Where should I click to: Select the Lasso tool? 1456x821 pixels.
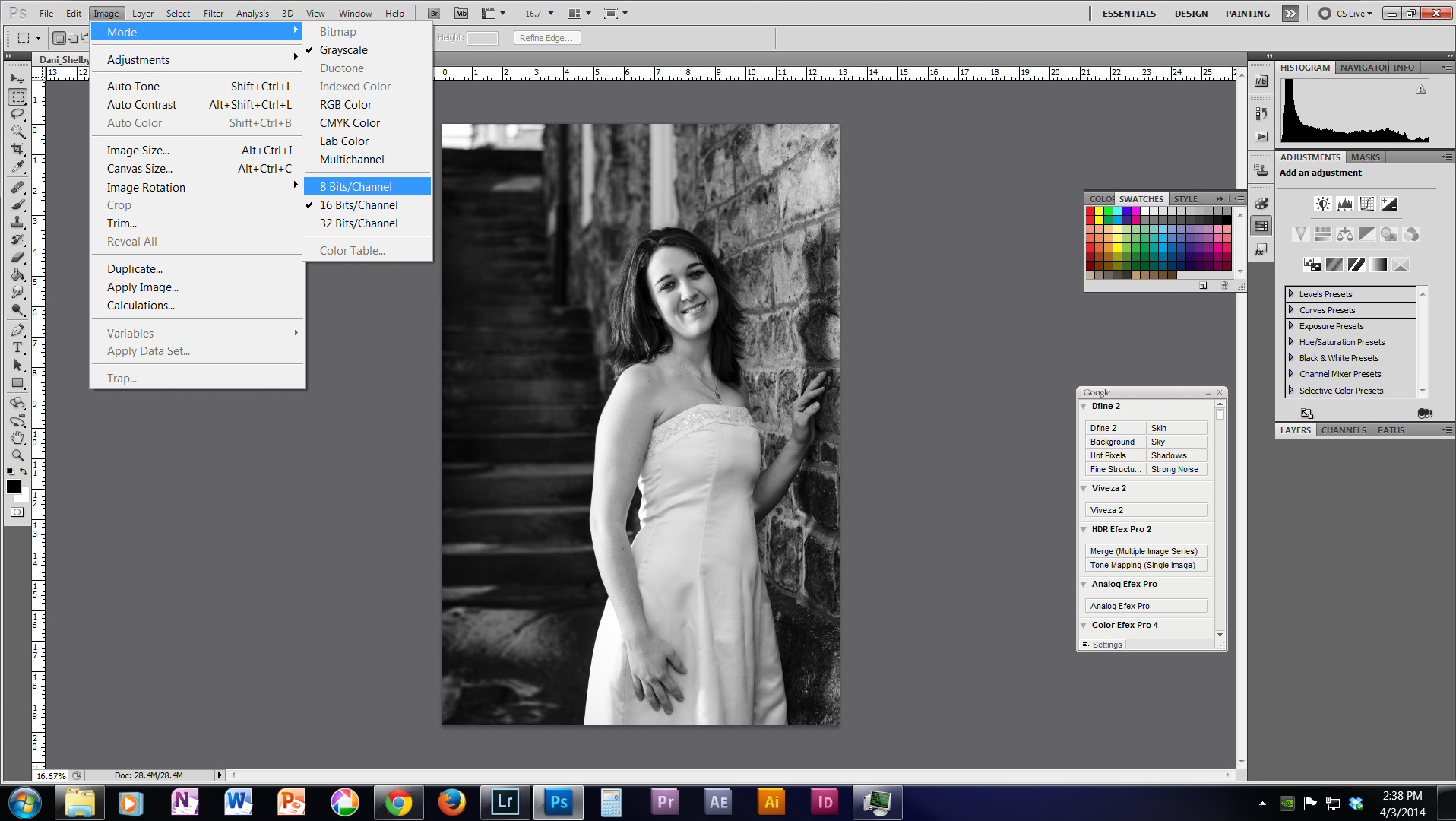17,114
